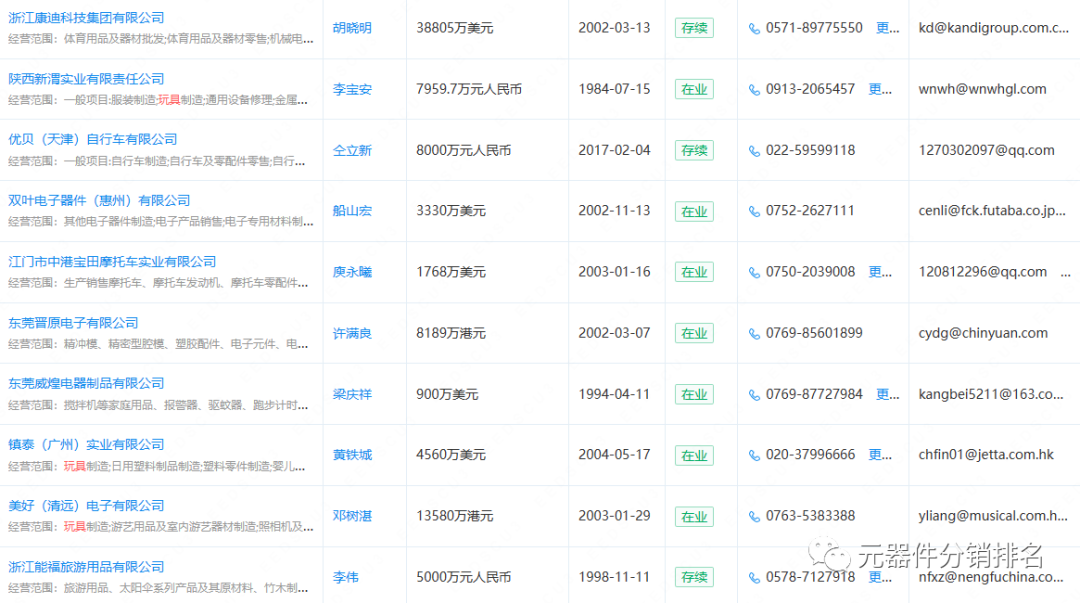Select email kd@kandigroup.com.c...
Screen dimensions: 1080x603
(993, 28)
